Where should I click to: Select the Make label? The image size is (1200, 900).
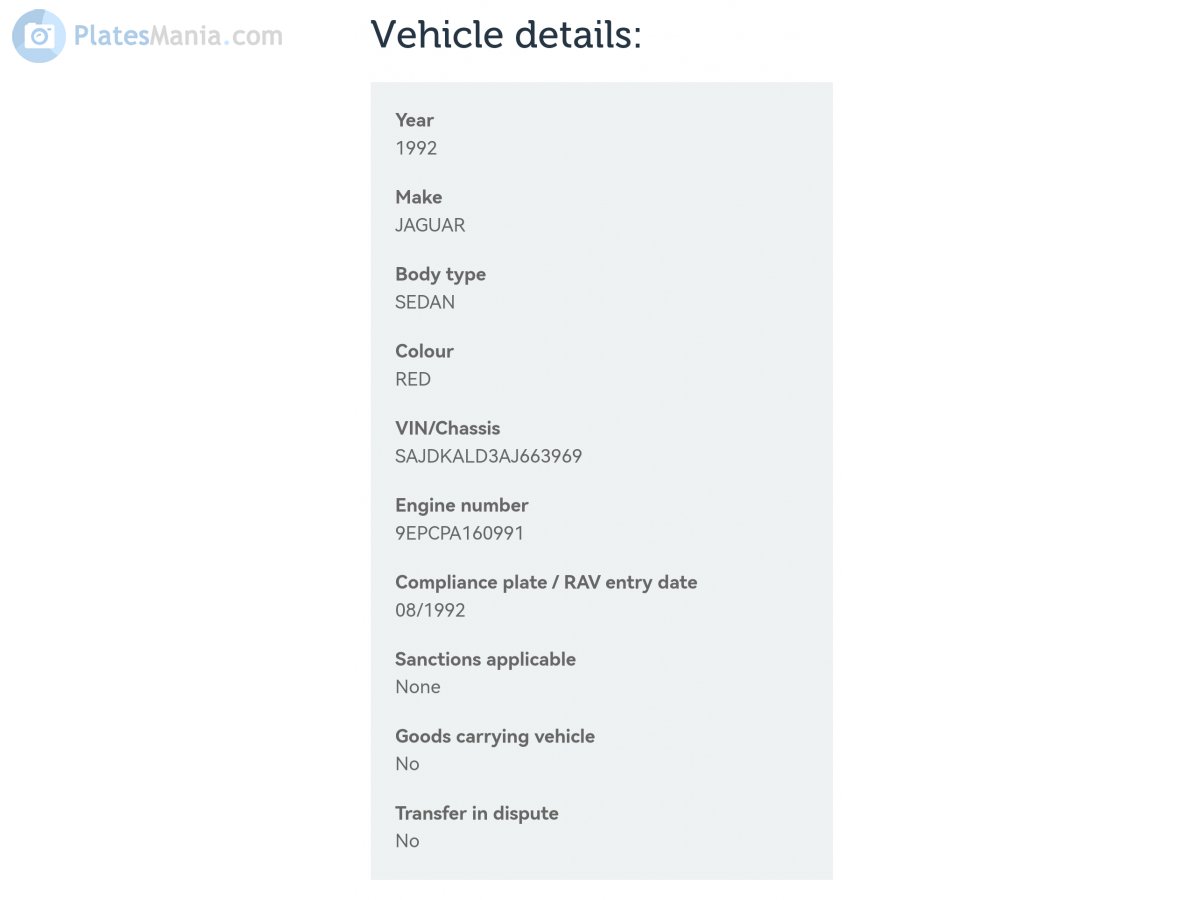418,197
